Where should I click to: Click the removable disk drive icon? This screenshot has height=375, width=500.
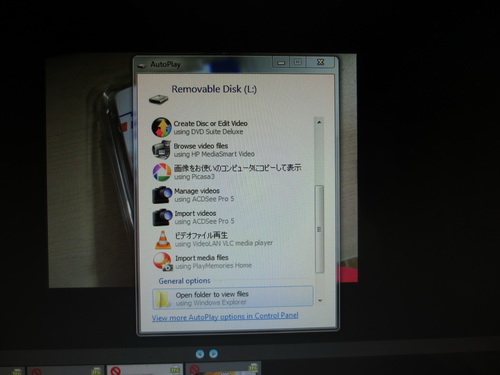coord(158,99)
